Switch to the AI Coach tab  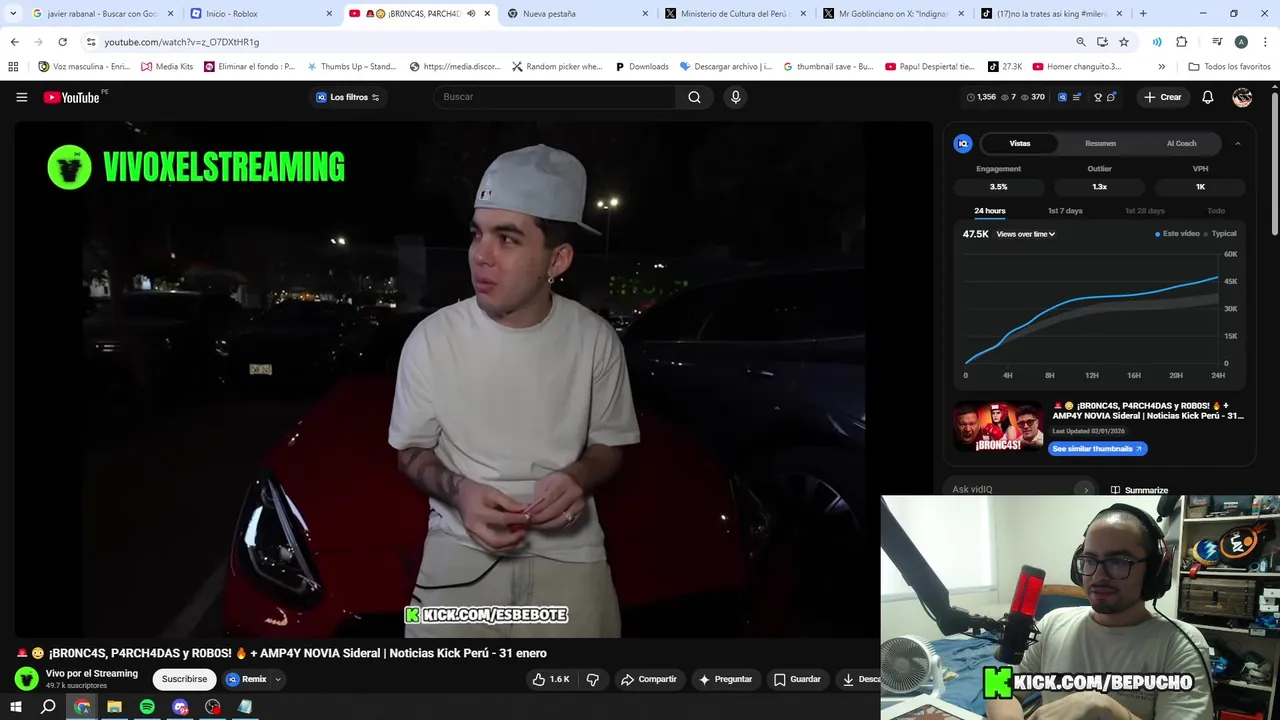tap(1181, 143)
